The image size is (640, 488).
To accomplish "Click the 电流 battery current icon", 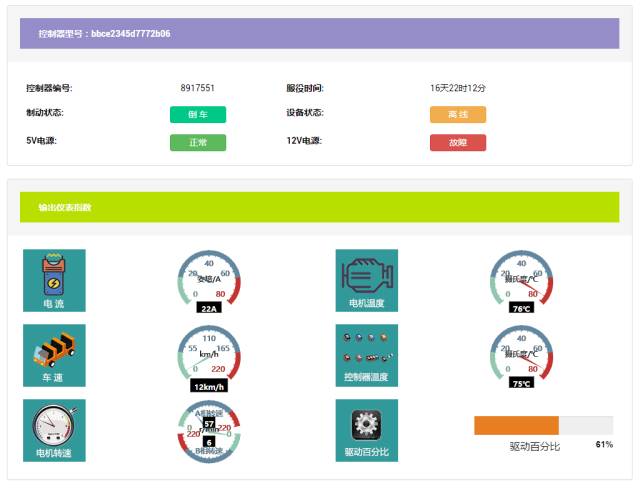I will tap(54, 280).
